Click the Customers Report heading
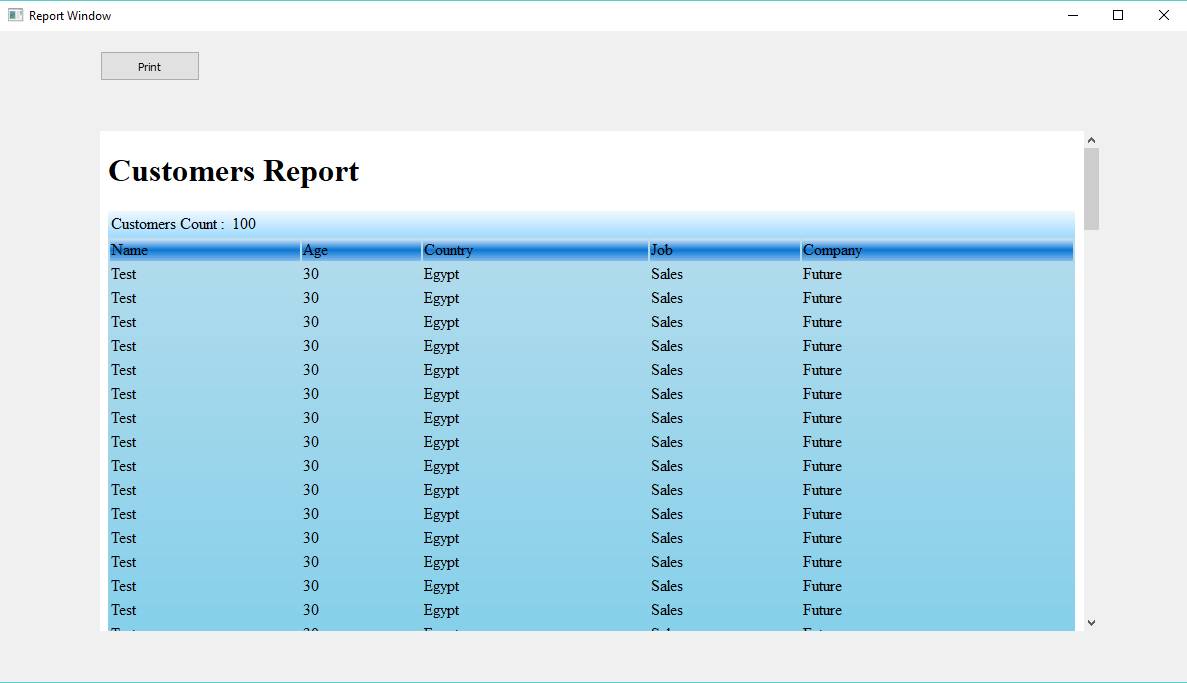This screenshot has height=683, width=1187. click(233, 171)
